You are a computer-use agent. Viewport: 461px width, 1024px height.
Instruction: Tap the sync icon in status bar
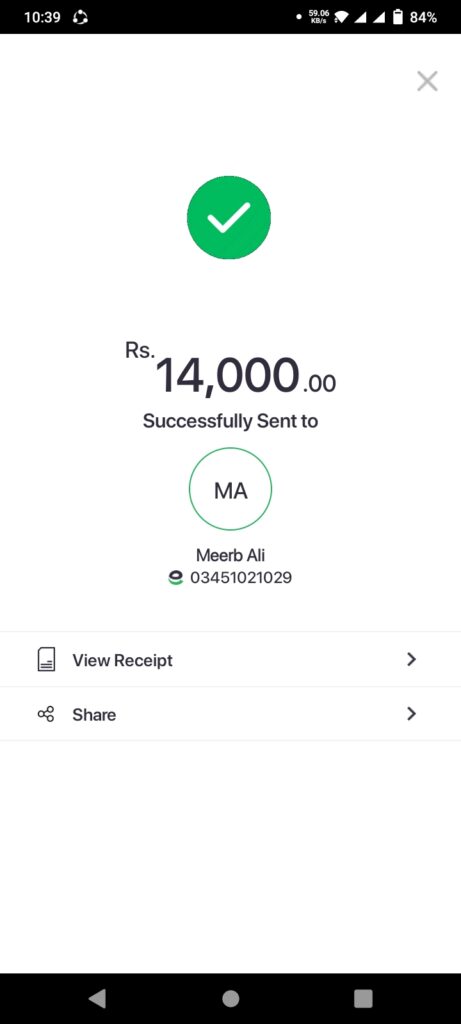pos(80,18)
